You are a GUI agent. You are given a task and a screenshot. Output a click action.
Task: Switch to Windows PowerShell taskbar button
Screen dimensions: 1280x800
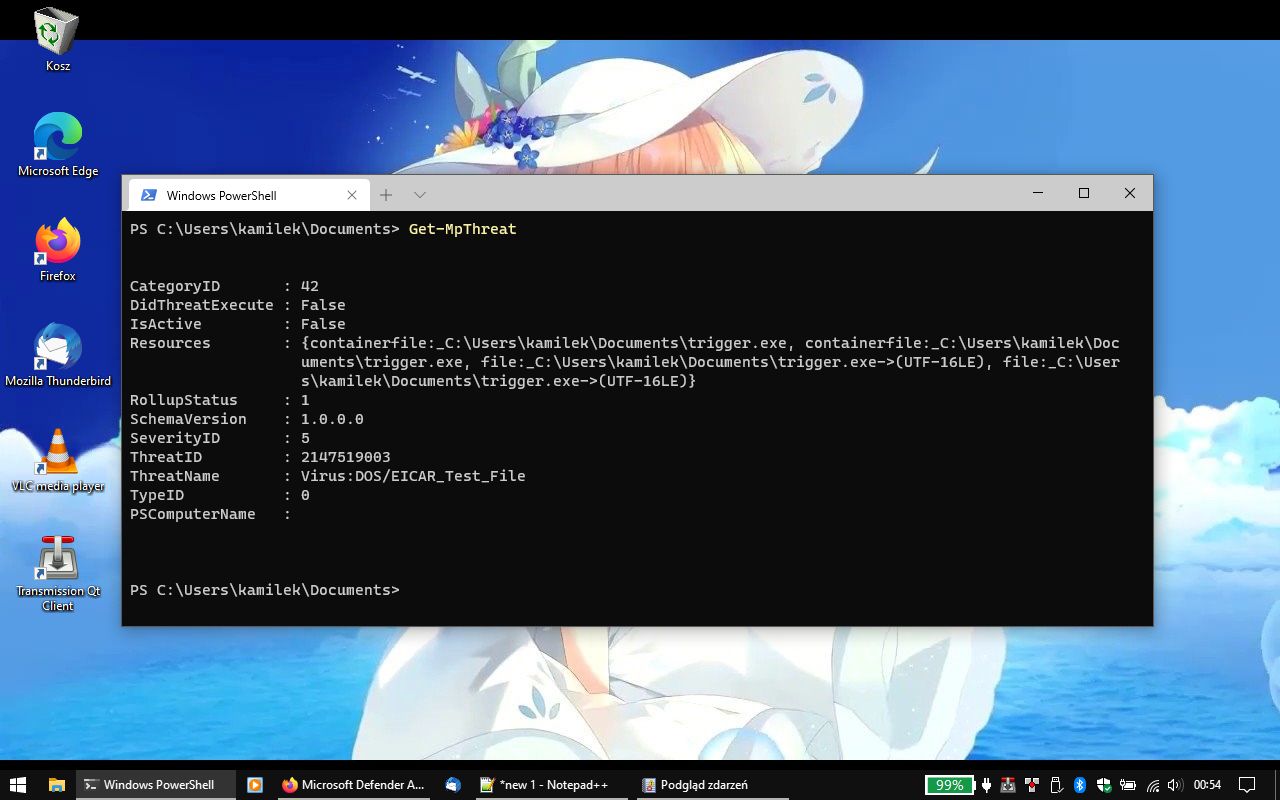tap(156, 785)
